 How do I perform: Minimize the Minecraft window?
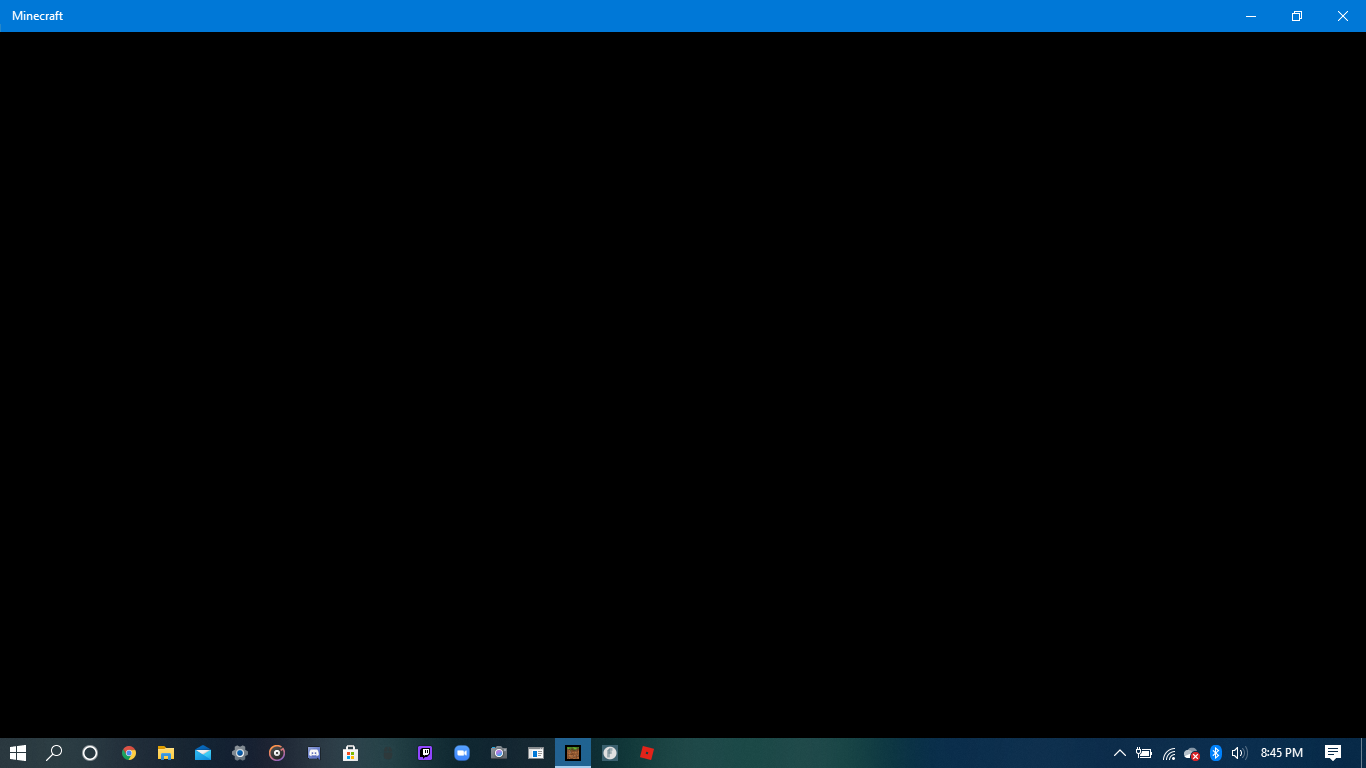click(x=1251, y=16)
